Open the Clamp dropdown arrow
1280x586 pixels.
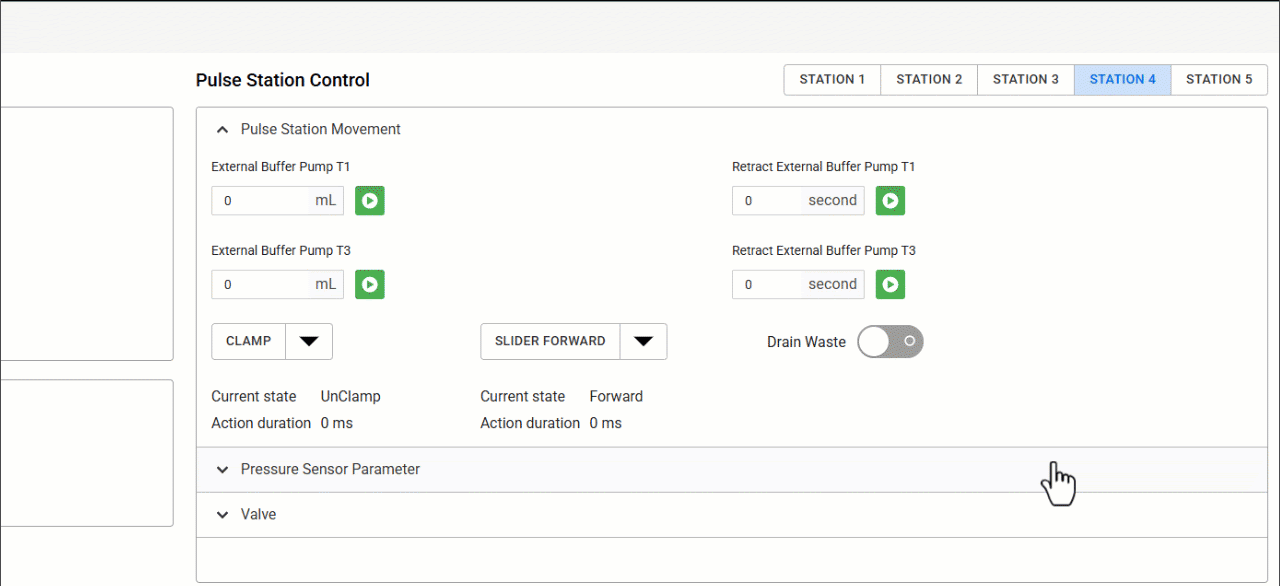[x=309, y=342]
